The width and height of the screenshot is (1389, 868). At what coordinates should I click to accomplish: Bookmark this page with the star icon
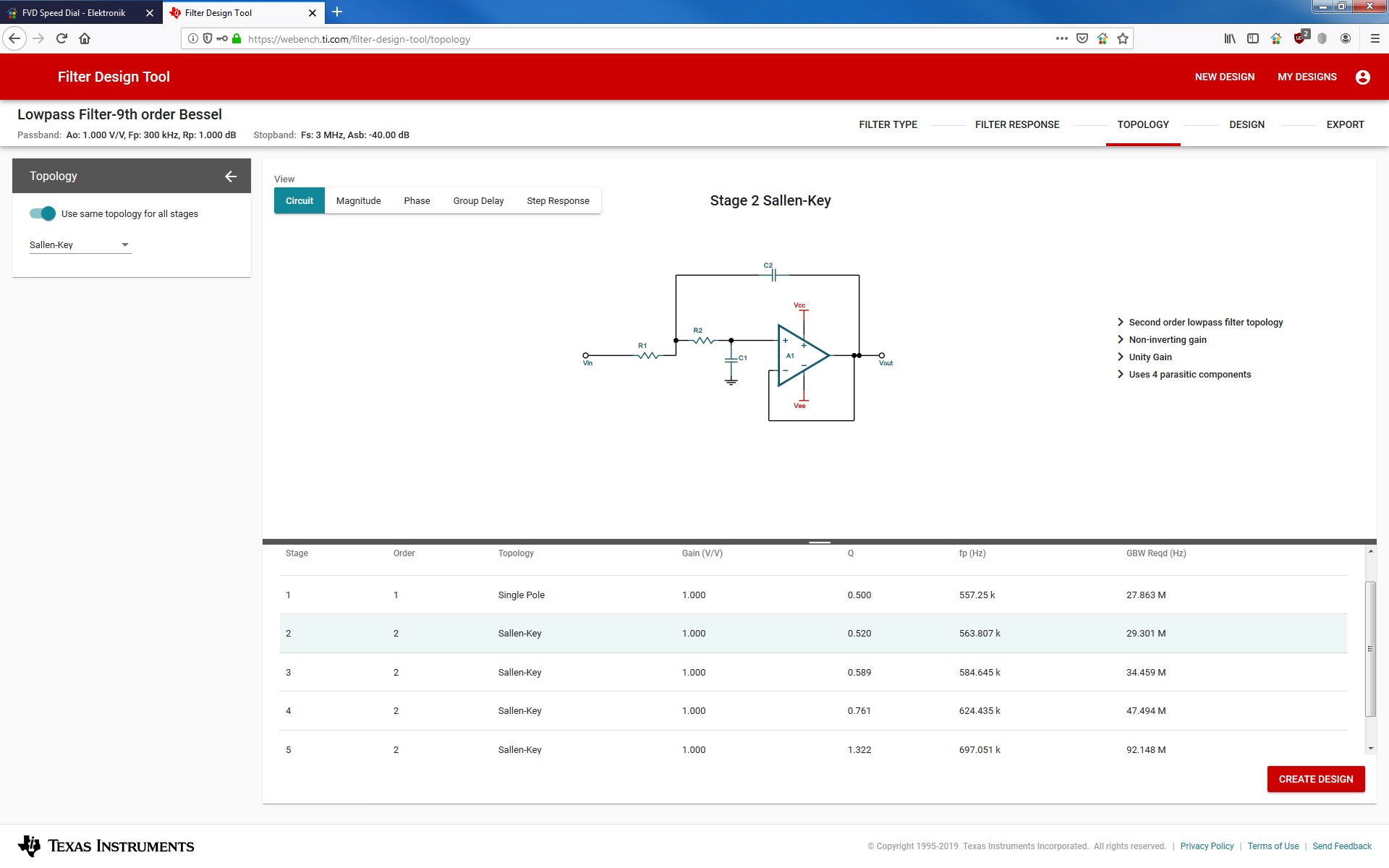[x=1122, y=39]
